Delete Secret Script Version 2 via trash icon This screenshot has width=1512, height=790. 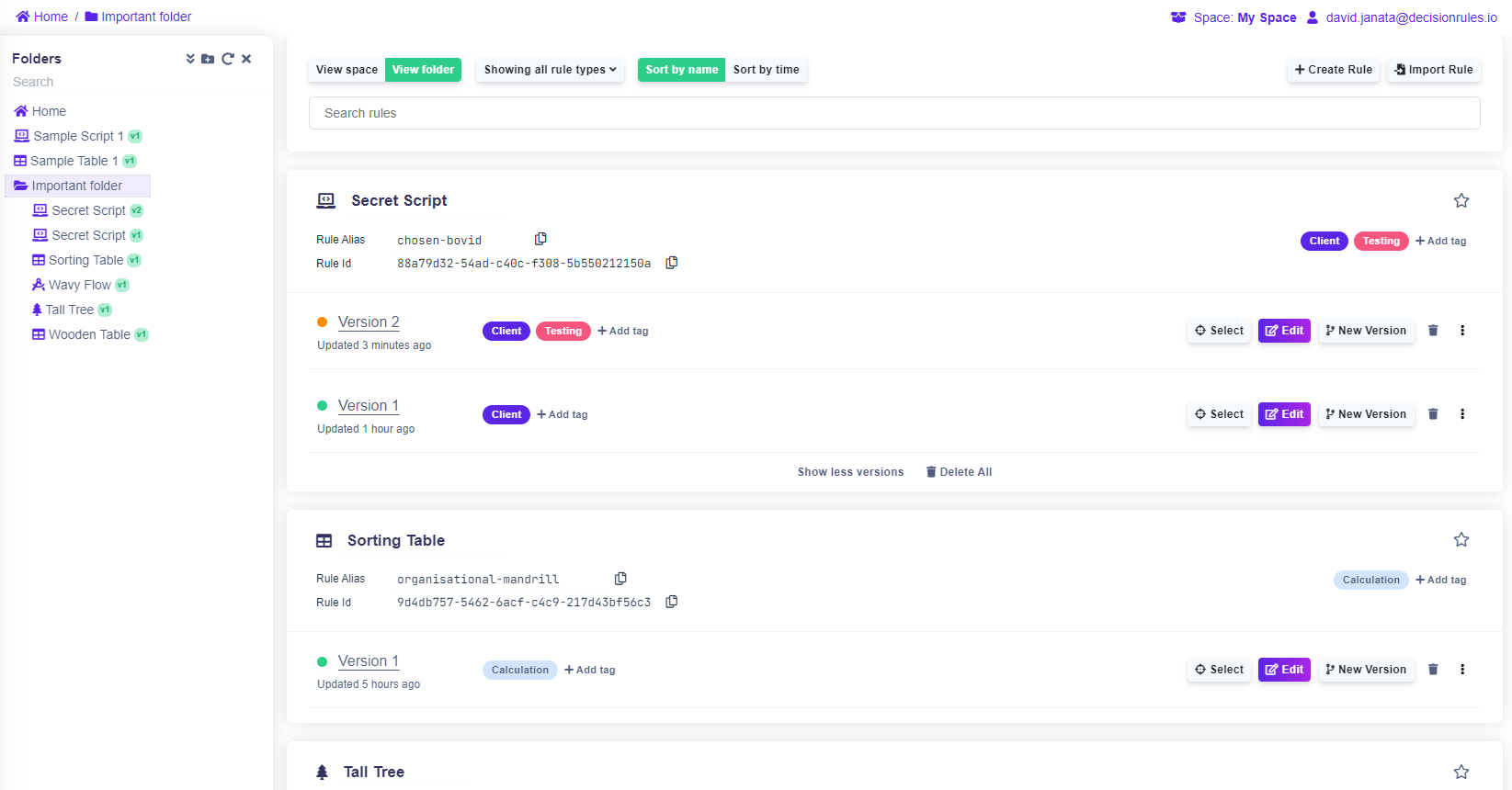click(1433, 331)
